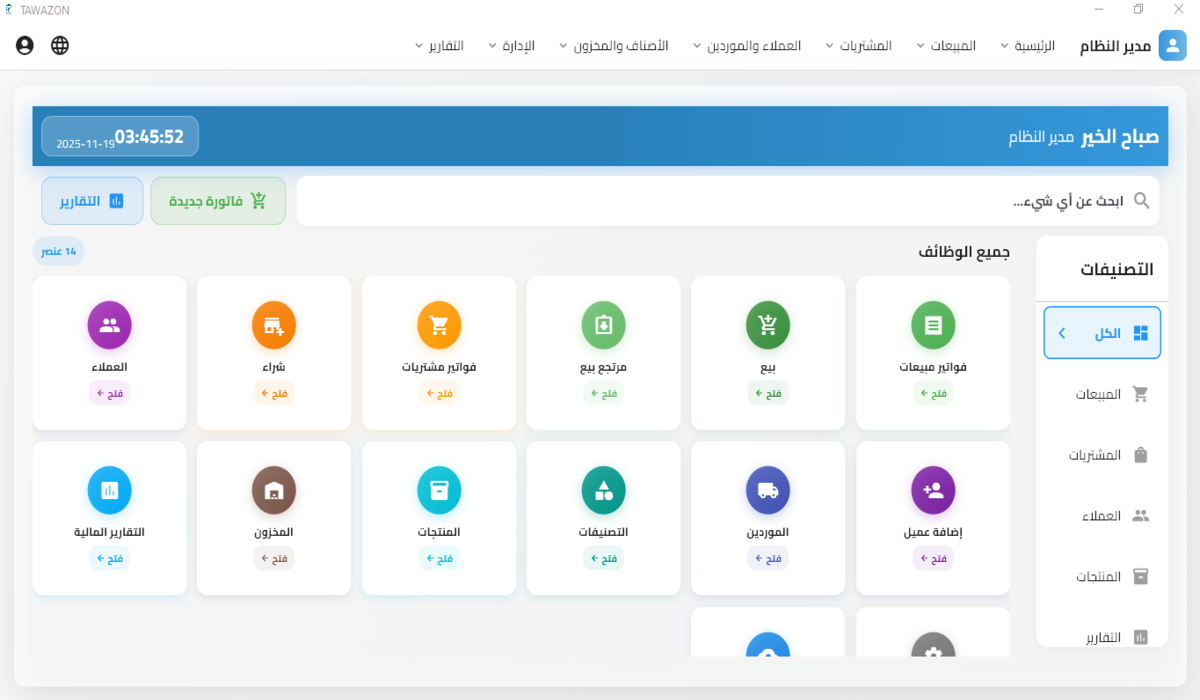This screenshot has height=700, width=1200.
Task: Click the التصنيفات shapes icon
Action: tap(603, 490)
